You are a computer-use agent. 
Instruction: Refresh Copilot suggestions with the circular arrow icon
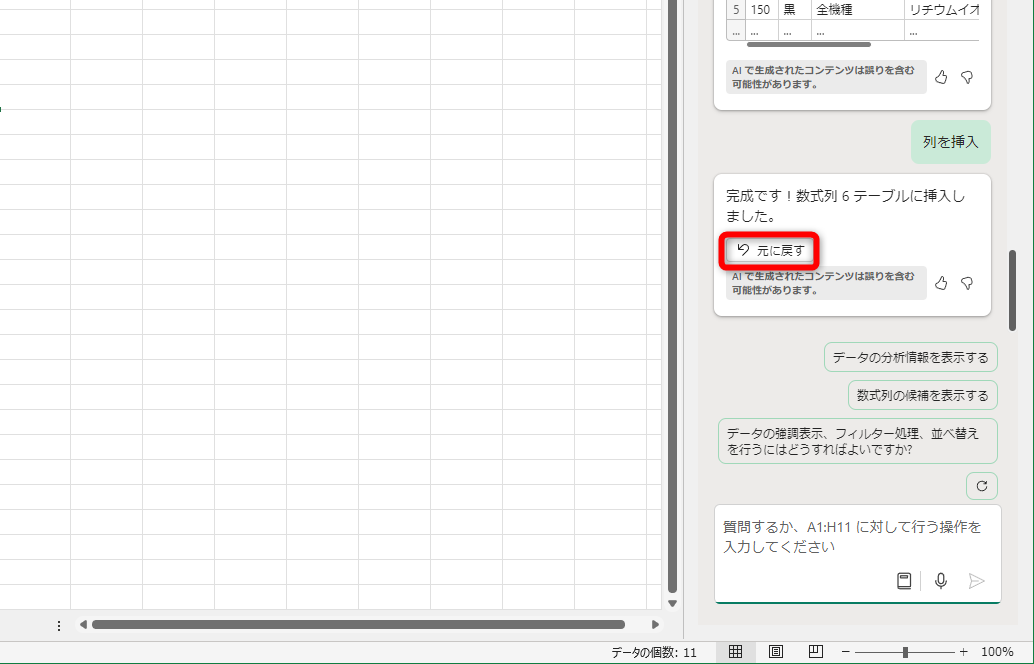pos(981,486)
